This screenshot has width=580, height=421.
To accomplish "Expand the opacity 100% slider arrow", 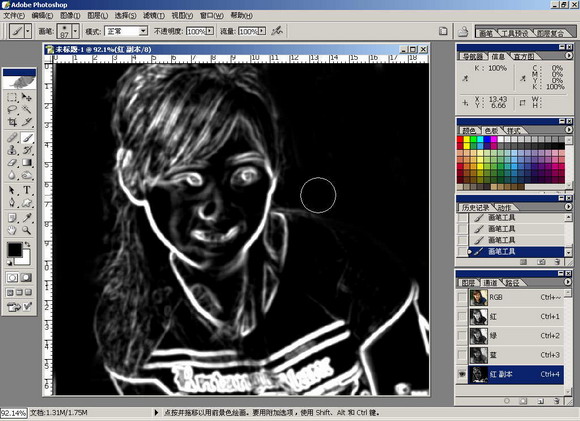I will point(210,31).
